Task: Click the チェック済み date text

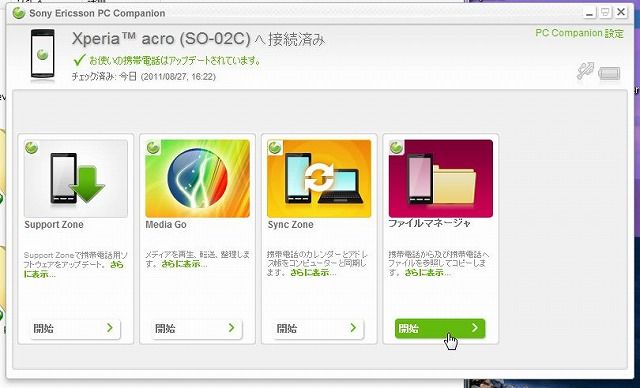Action: 144,77
